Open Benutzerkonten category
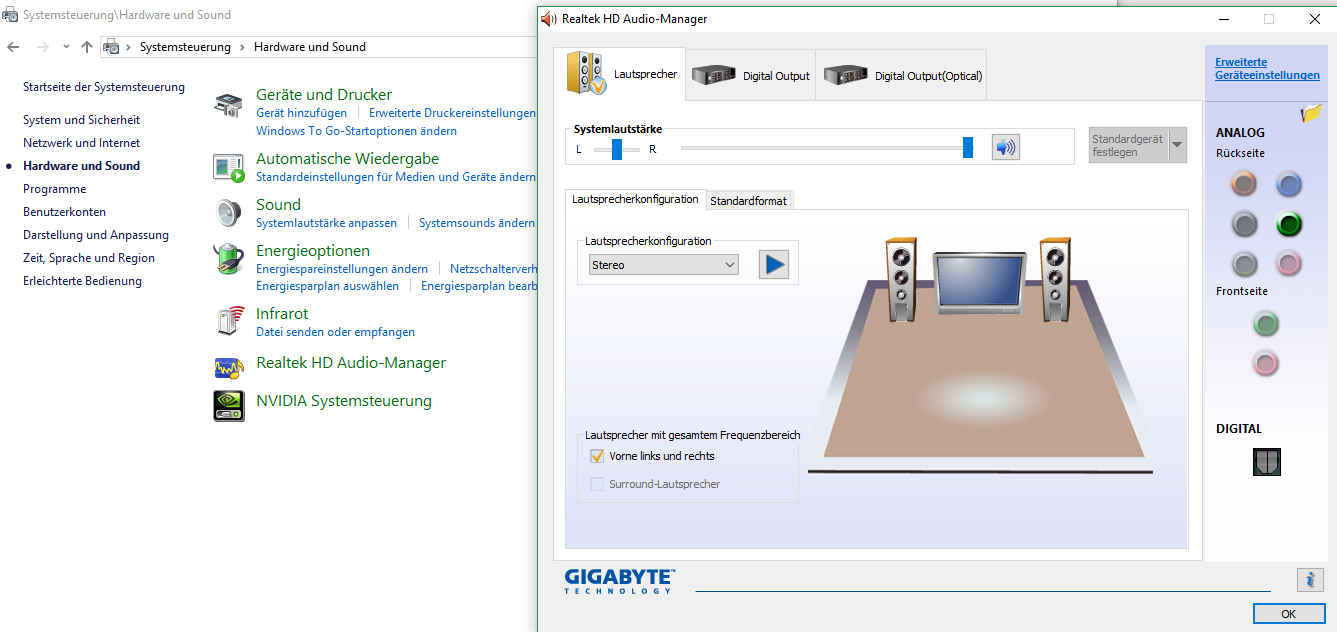The image size is (1337, 632). point(64,212)
